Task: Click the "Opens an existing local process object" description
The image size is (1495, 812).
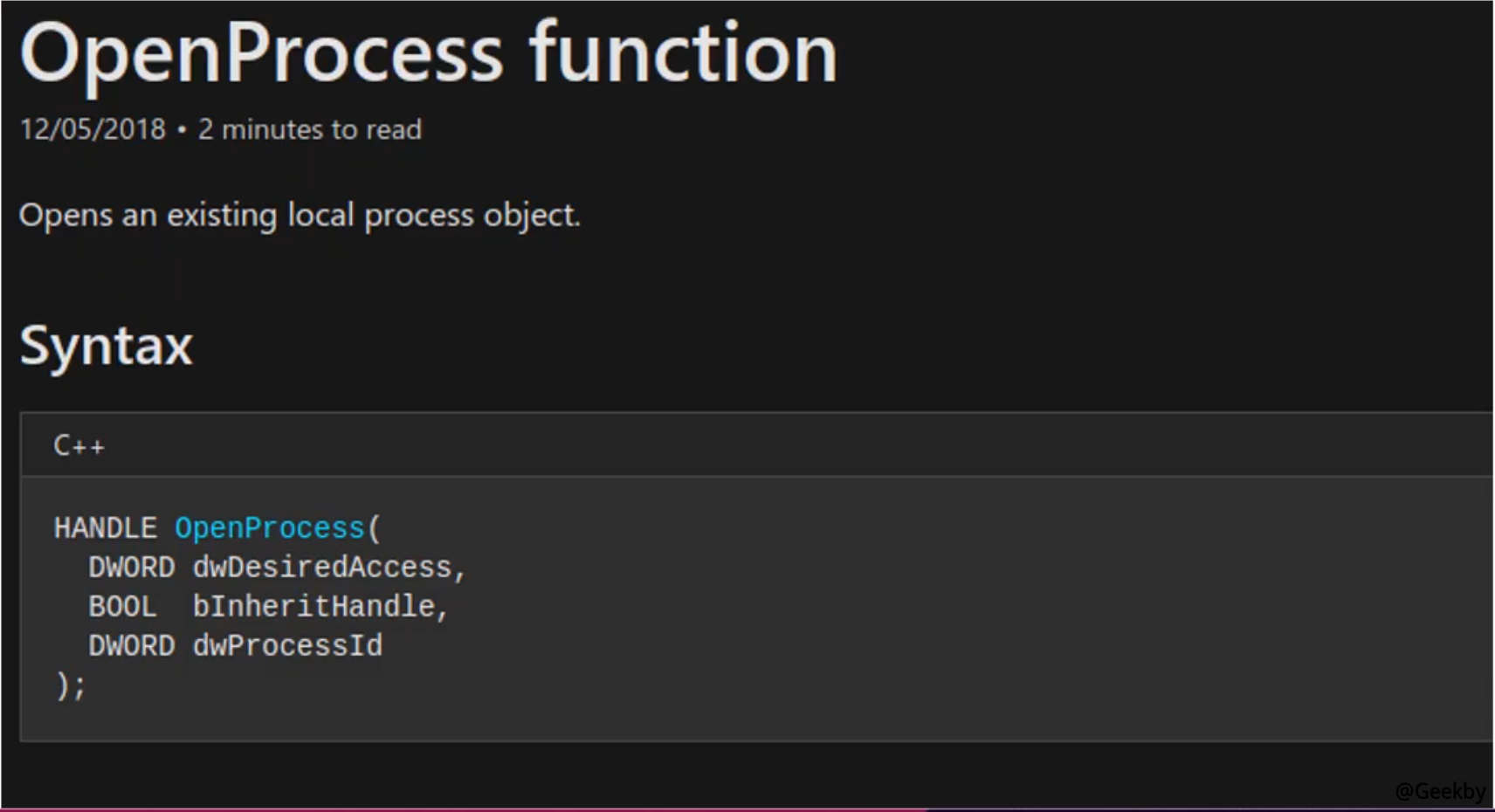Action: tap(300, 215)
